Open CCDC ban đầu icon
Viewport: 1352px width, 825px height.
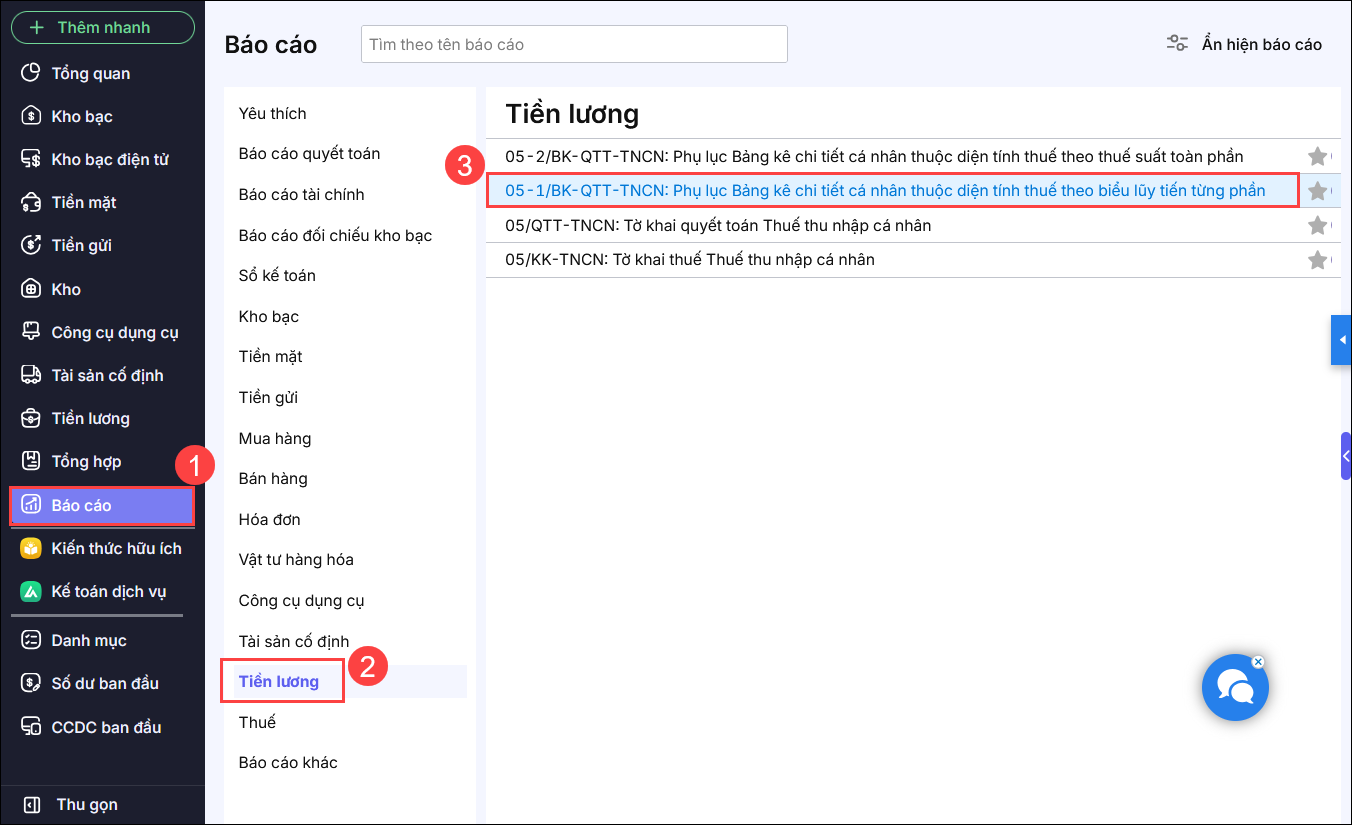pos(32,727)
